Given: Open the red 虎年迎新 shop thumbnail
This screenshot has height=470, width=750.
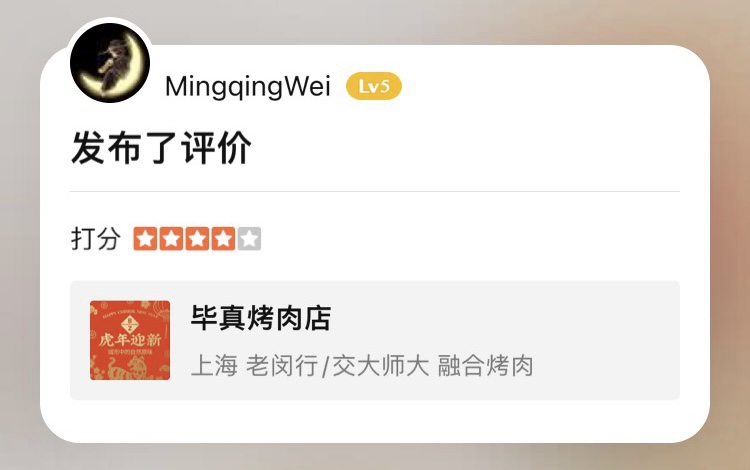Looking at the screenshot, I should click(x=130, y=340).
